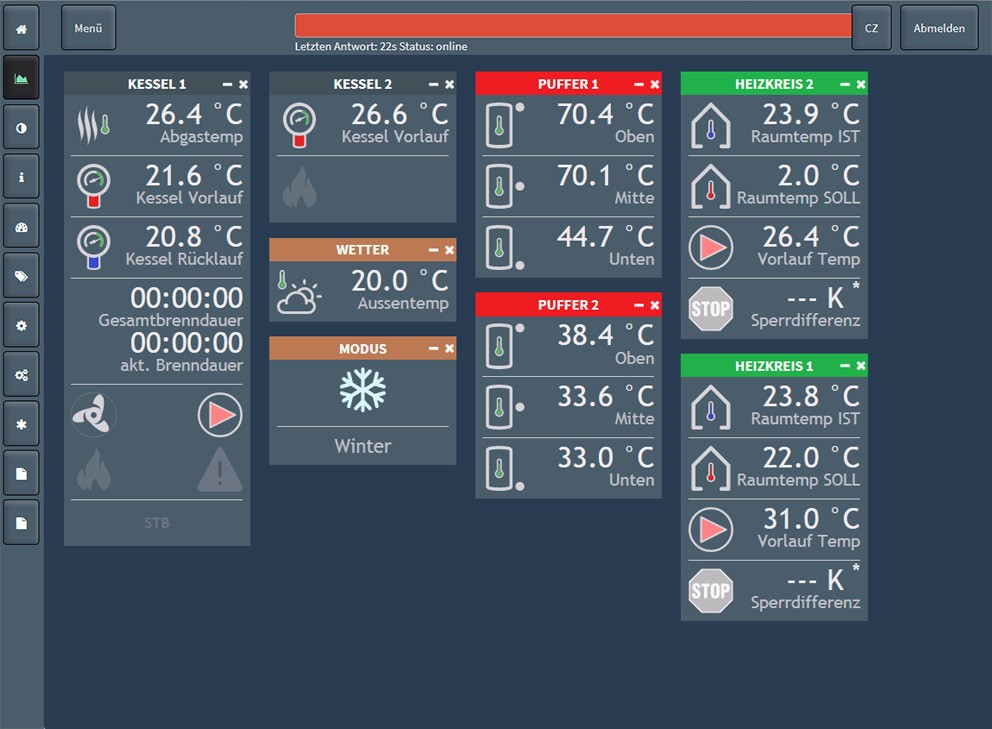This screenshot has height=729, width=992.
Task: Open the single gear settings icon
Action: click(x=21, y=325)
